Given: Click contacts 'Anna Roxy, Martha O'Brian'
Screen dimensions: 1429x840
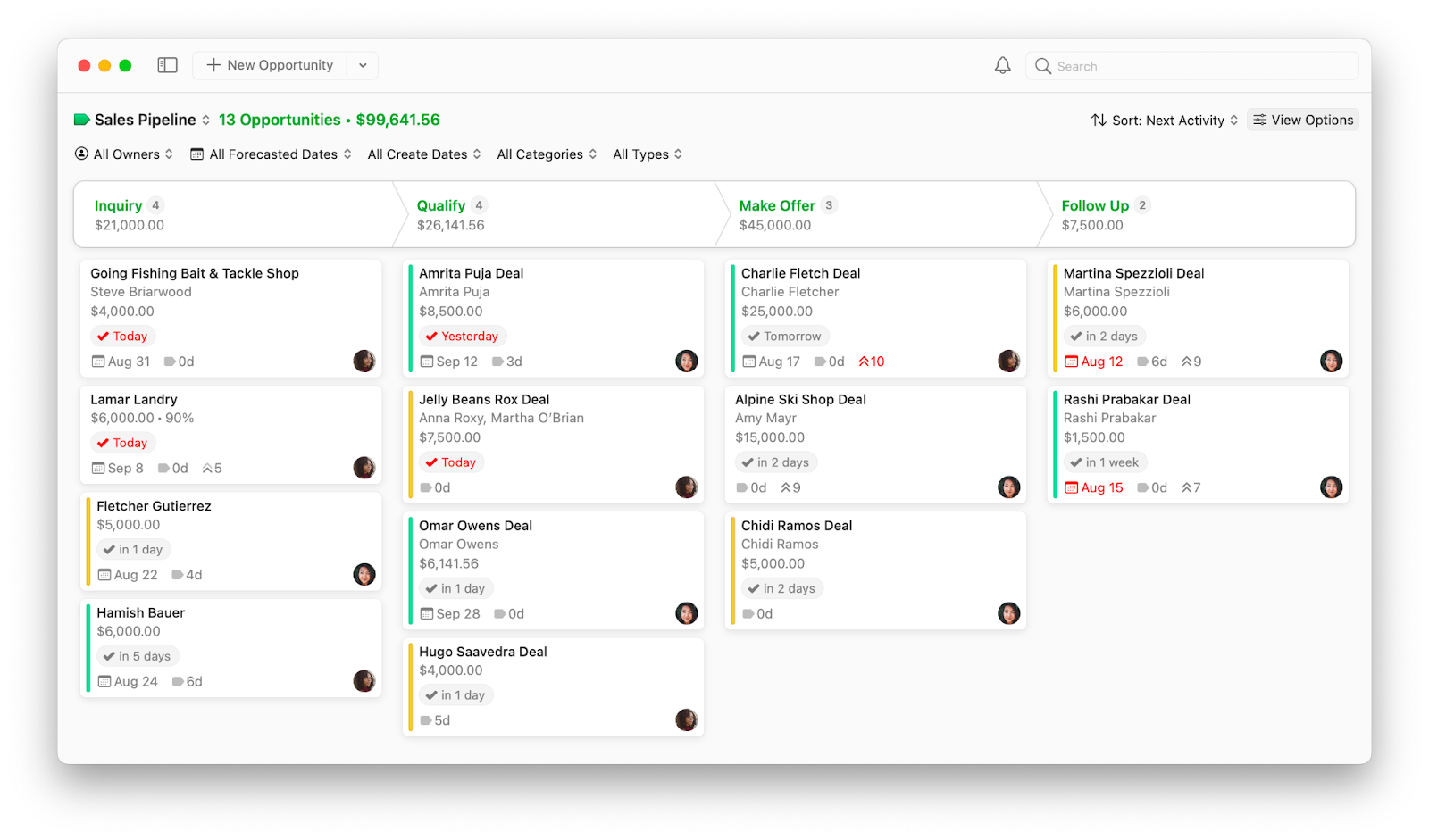Looking at the screenshot, I should [x=501, y=418].
